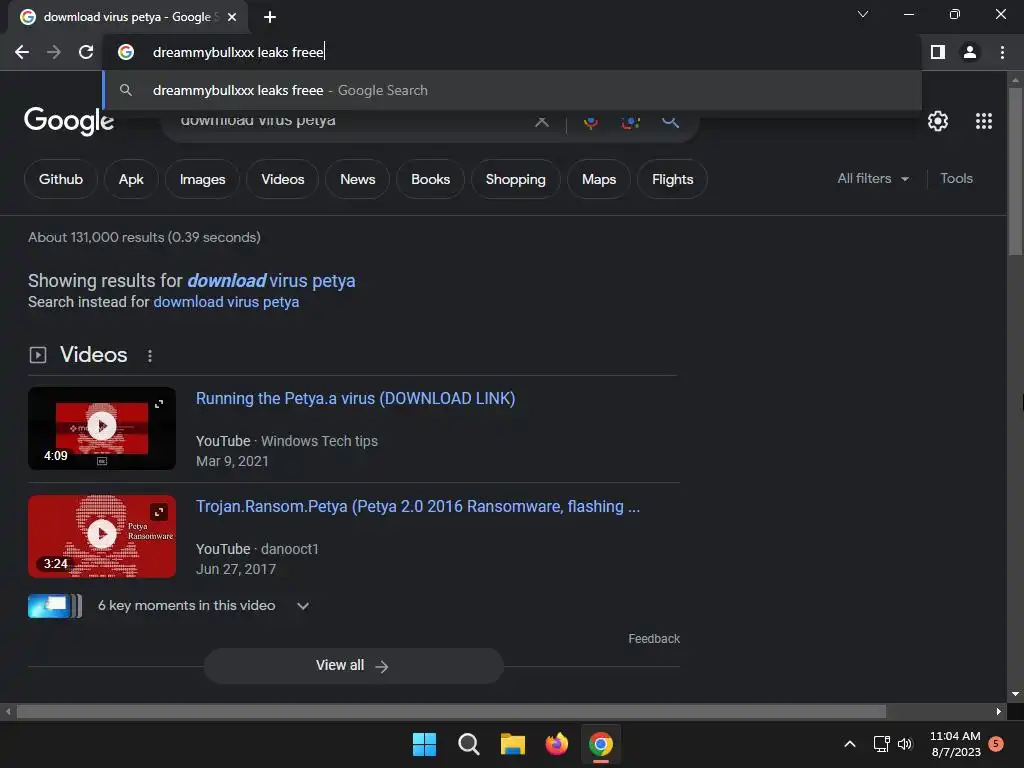The image size is (1024, 768).
Task: Open corrected 'download virus petya' link
Action: coord(271,281)
